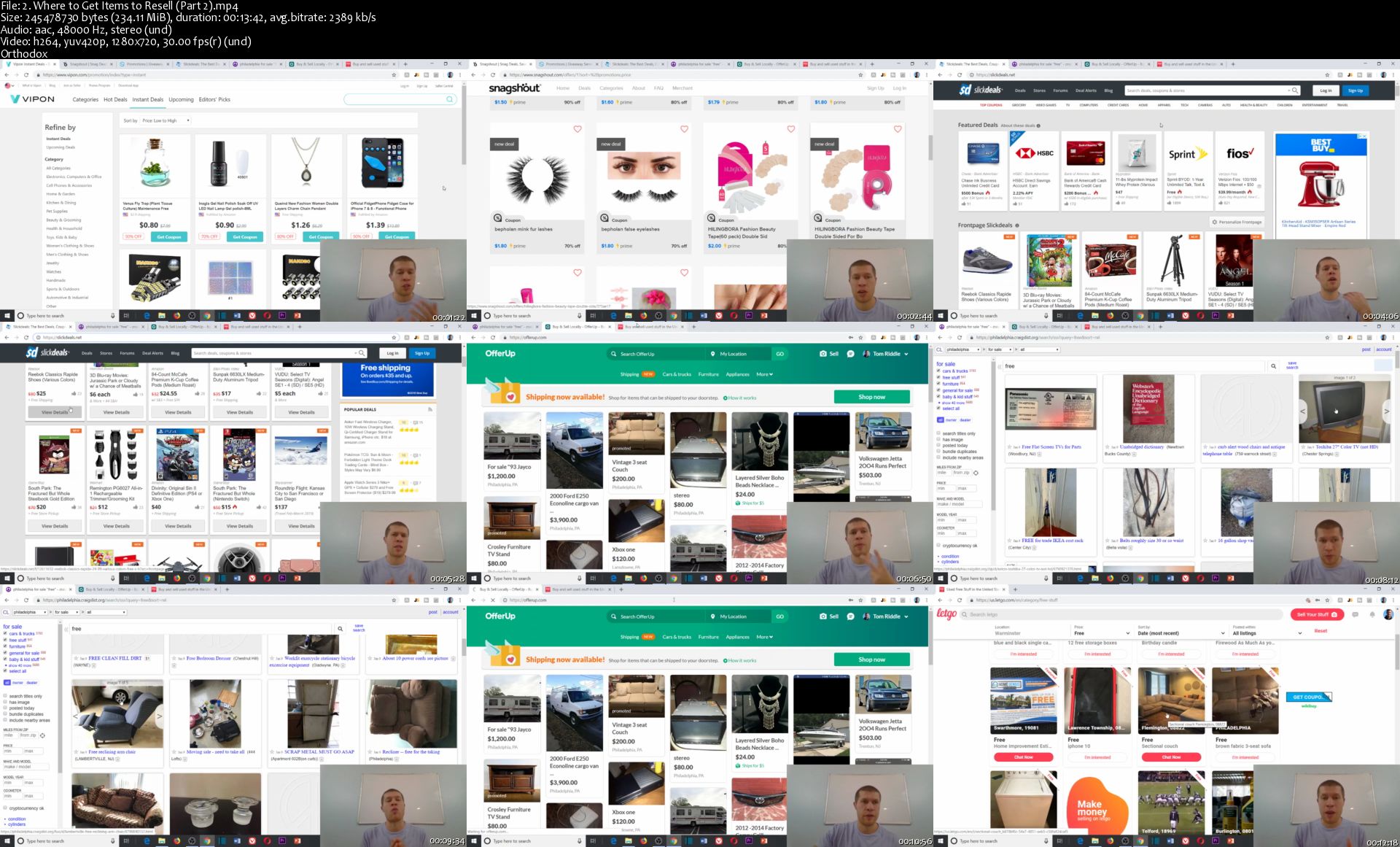Image resolution: width=1400 pixels, height=847 pixels.
Task: Click Chat Now under the Sectional couch listing
Action: 1171,757
